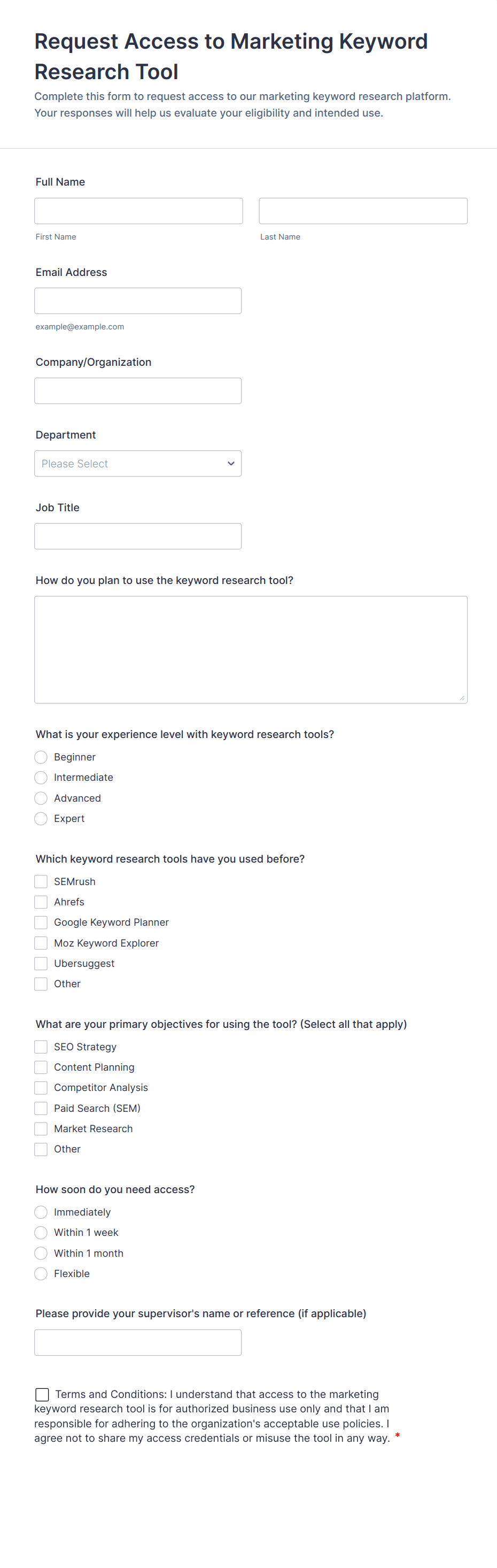
Task: Pick the Flexible access option
Action: coord(41,1273)
